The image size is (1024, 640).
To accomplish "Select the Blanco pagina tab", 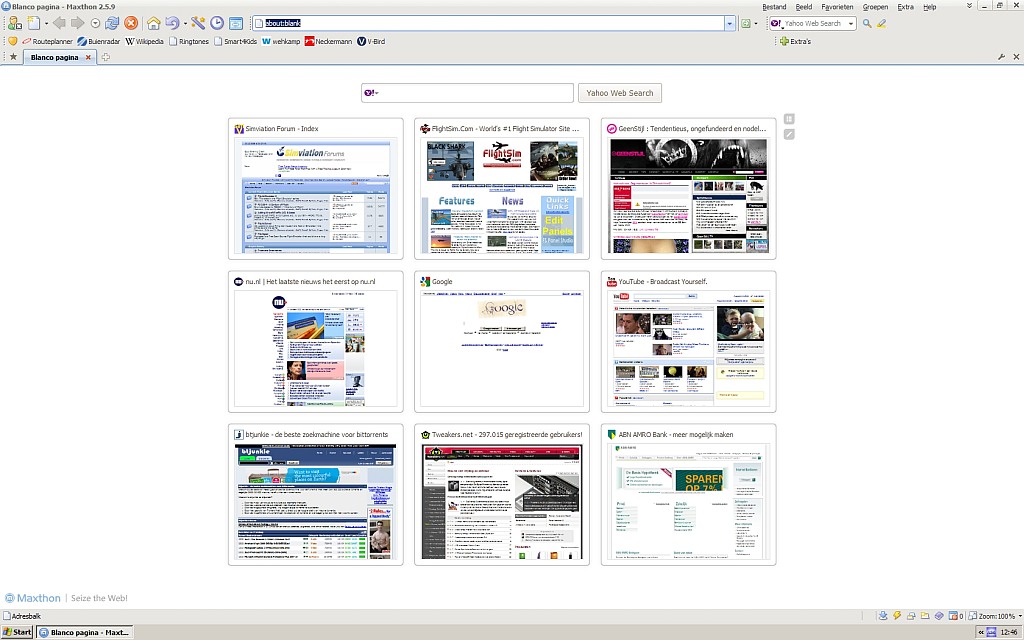I will [x=55, y=57].
